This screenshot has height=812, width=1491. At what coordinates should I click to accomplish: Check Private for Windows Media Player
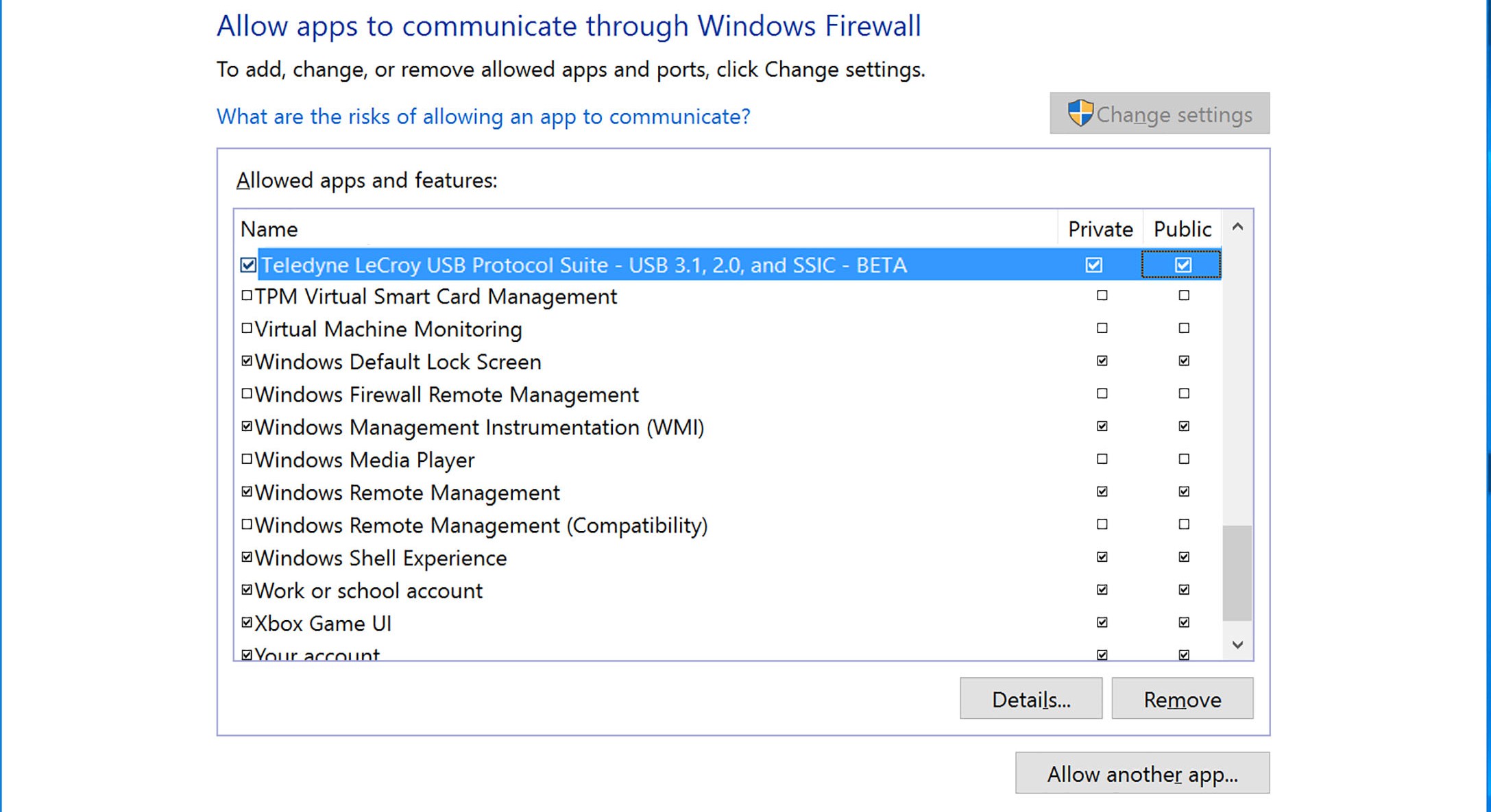pos(1102,459)
